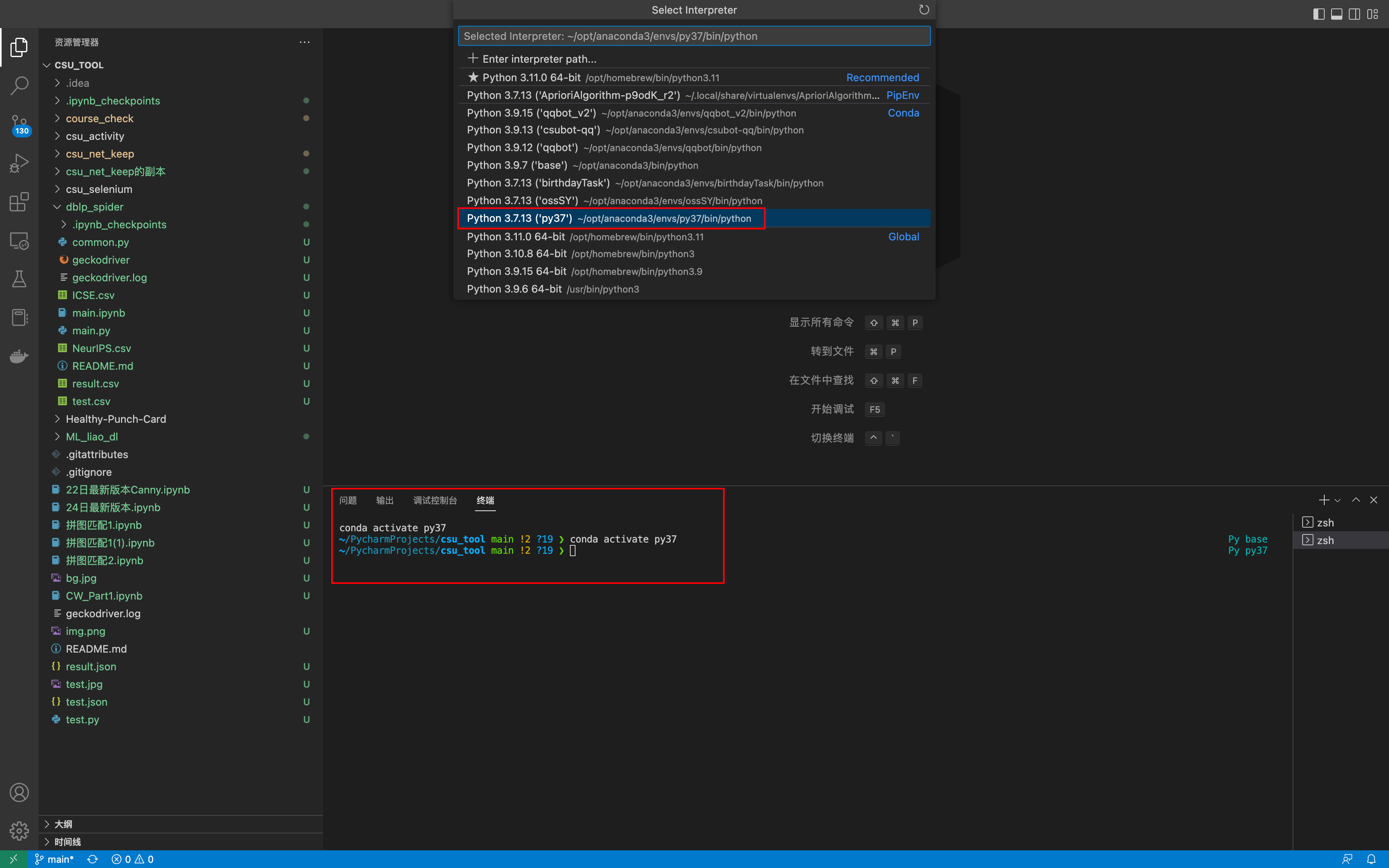Switch to the 输出 tab
This screenshot has width=1389, height=868.
pos(385,500)
